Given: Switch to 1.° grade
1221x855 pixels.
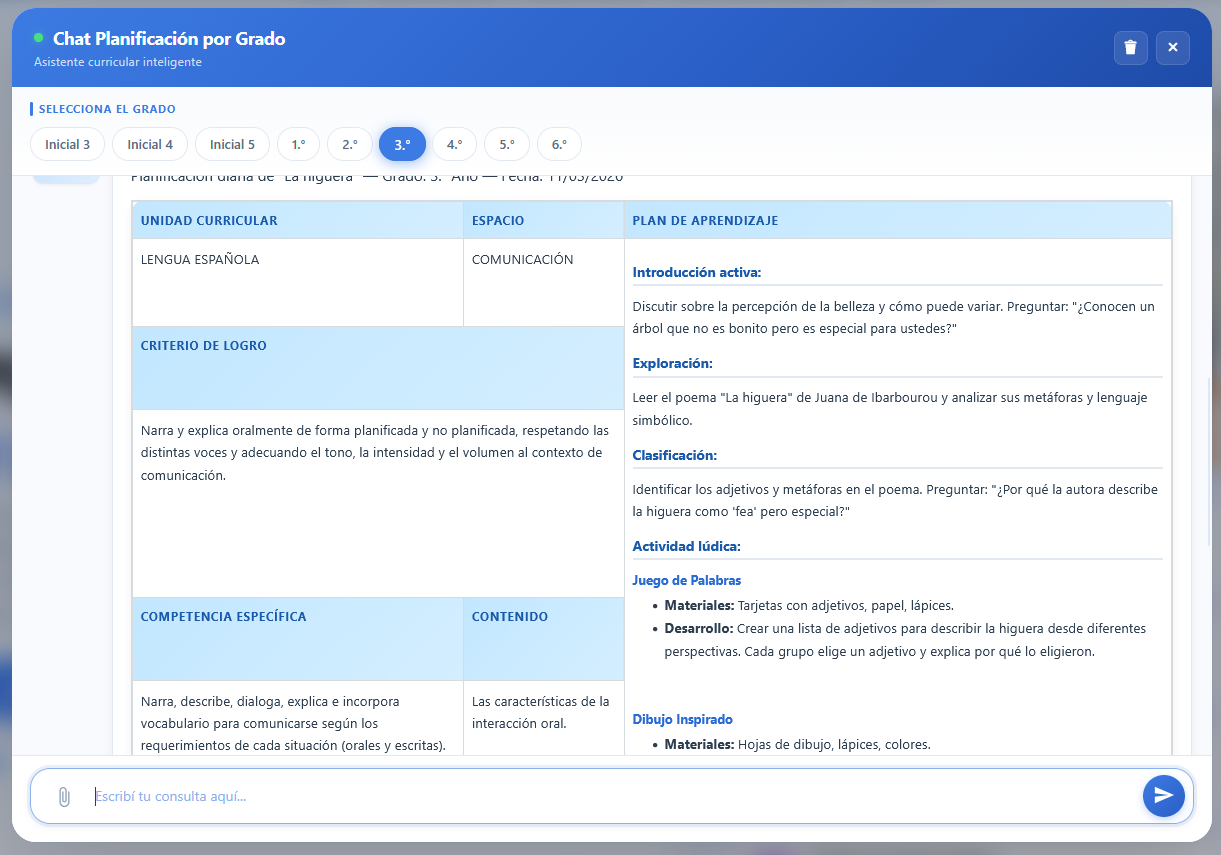Looking at the screenshot, I should [298, 144].
